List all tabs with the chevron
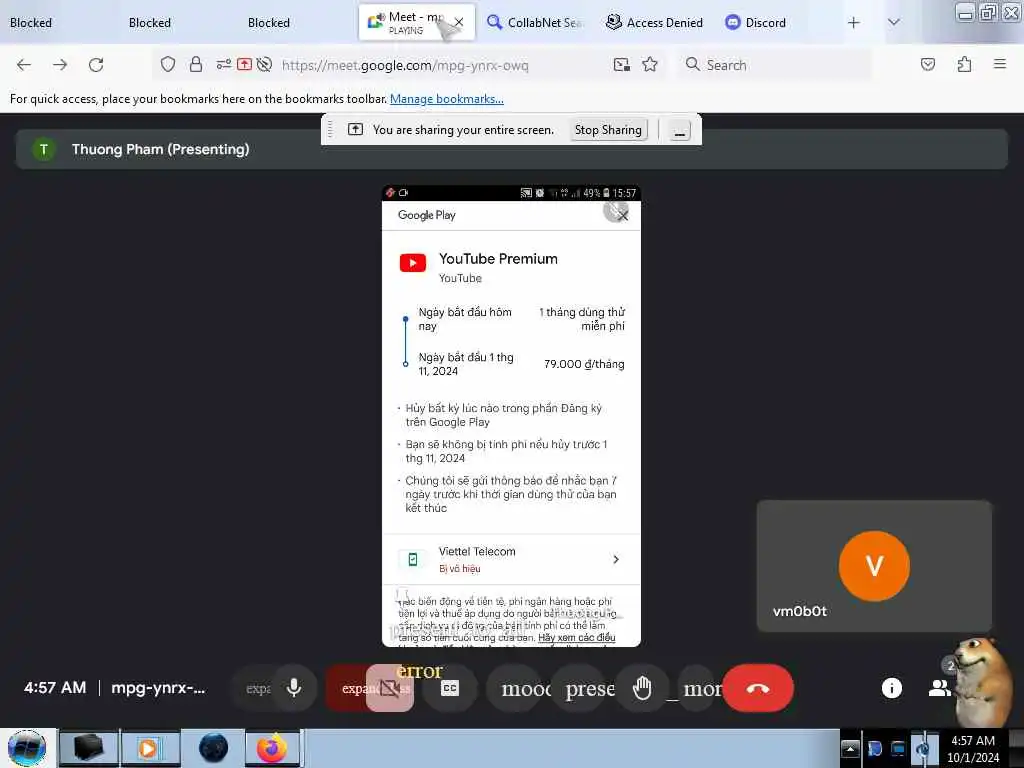The height and width of the screenshot is (768, 1024). [x=893, y=23]
